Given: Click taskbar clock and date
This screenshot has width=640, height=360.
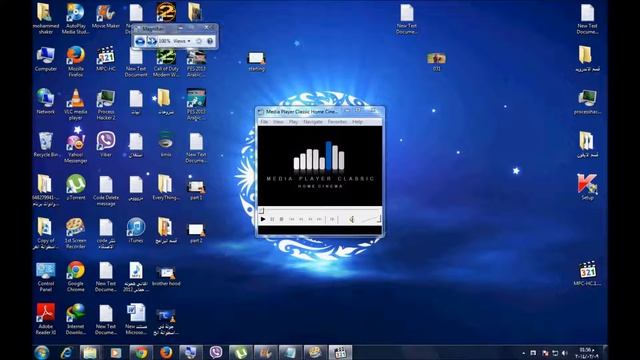Looking at the screenshot, I should [587, 353].
